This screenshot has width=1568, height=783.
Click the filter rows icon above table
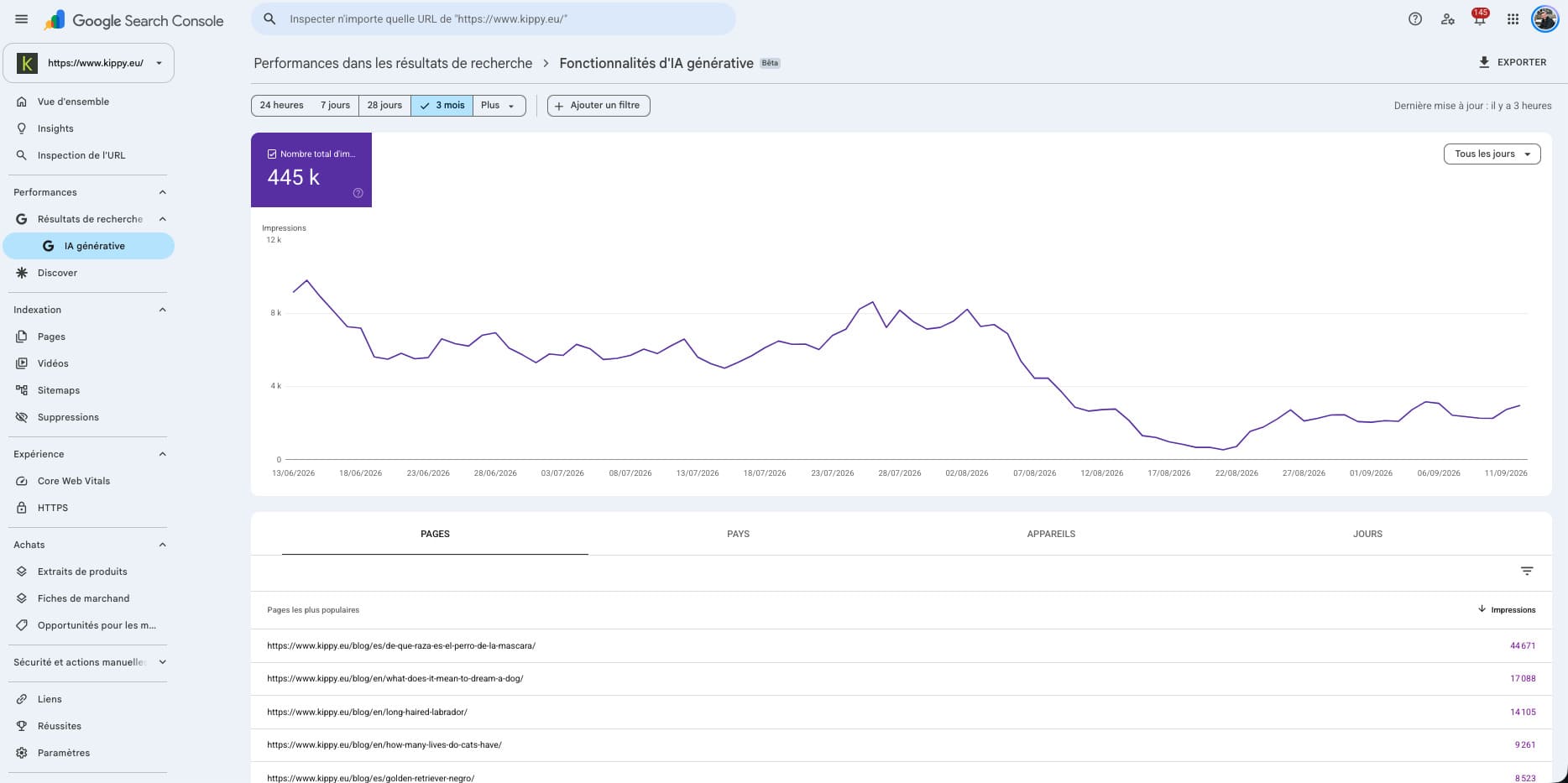click(x=1527, y=572)
